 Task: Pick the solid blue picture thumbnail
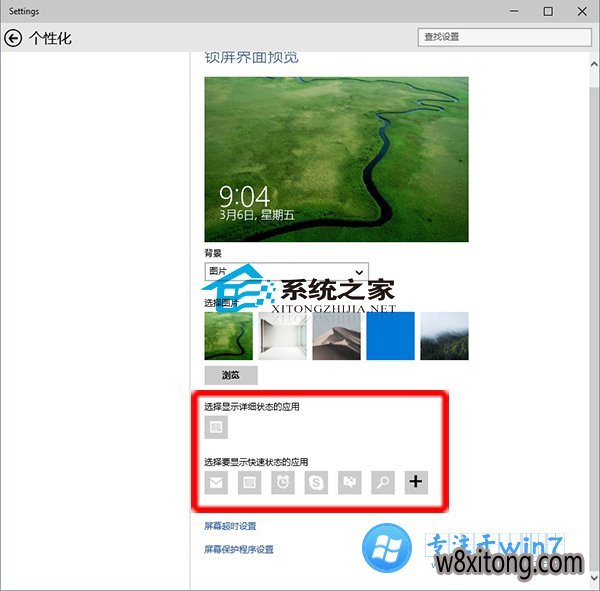[390, 336]
